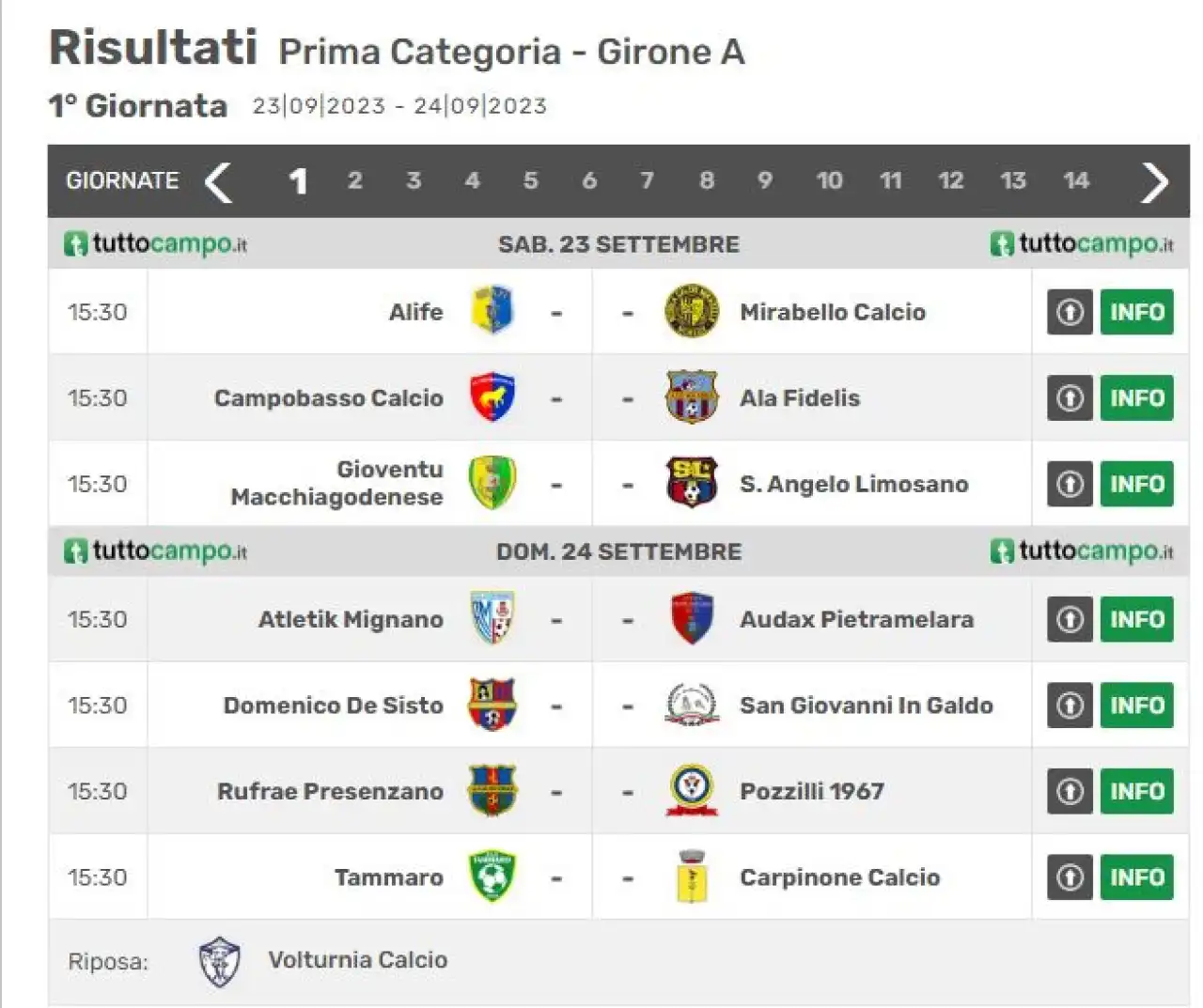Screen dimensions: 1203x1008
Task: Go to next giornate with right chevron
Action: [x=1155, y=181]
